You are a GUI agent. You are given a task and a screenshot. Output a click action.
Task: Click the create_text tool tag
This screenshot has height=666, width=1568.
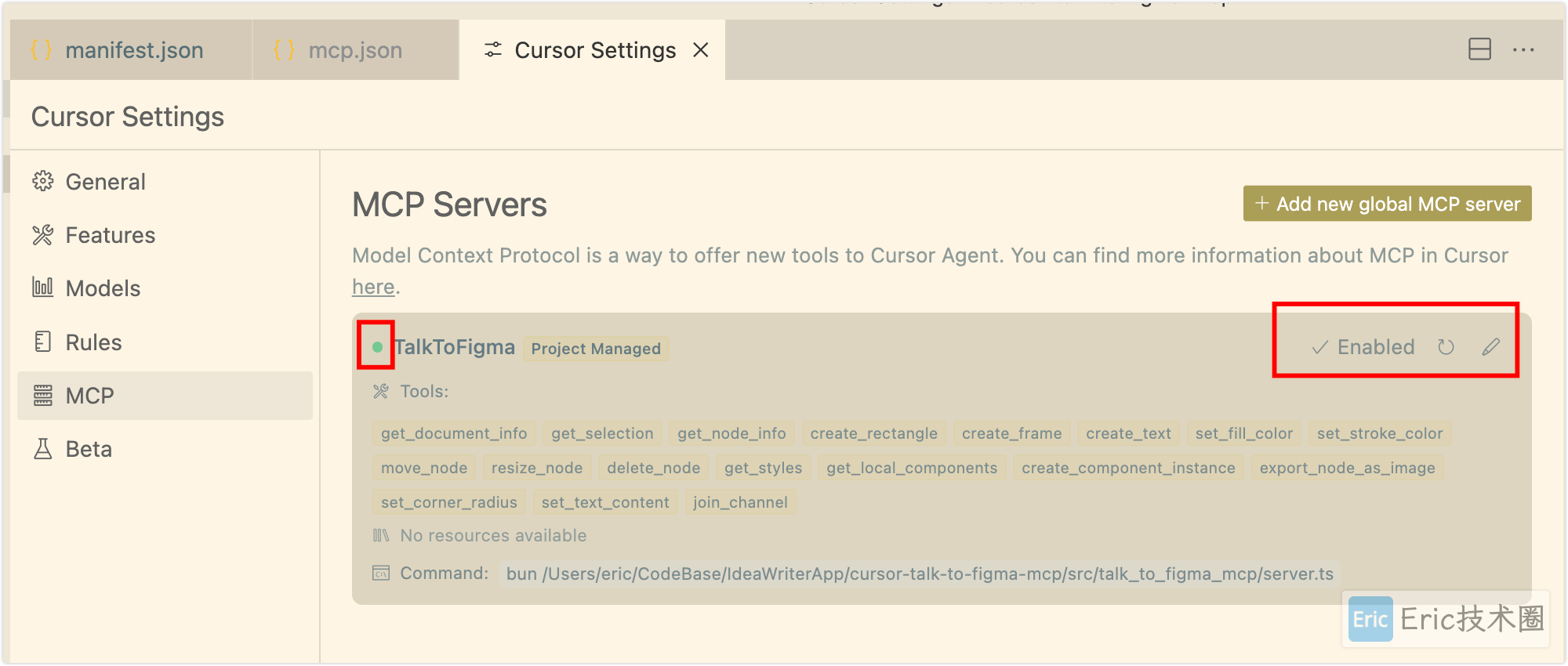point(1128,433)
